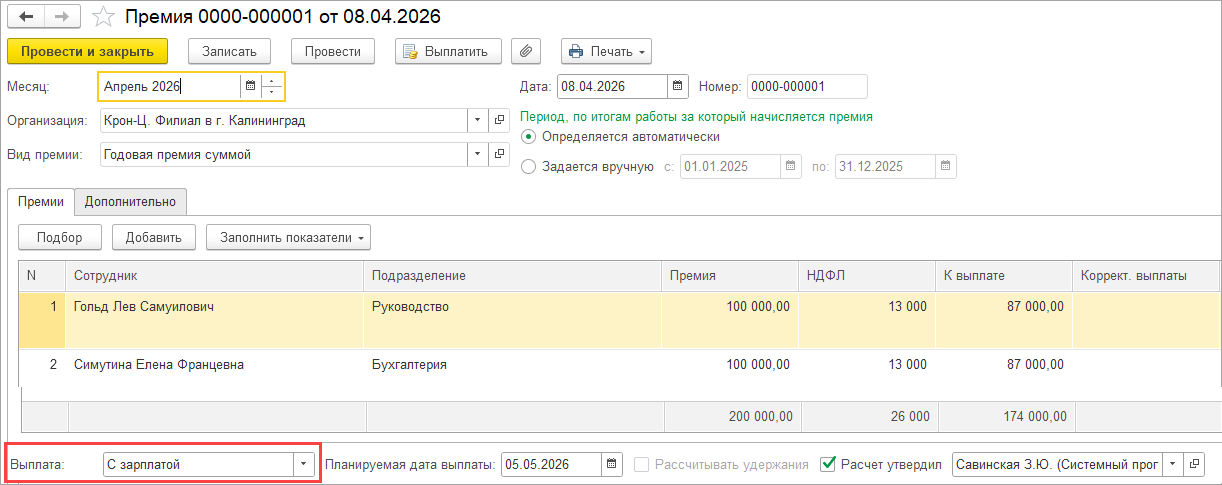This screenshot has width=1222, height=485.
Task: Expand the Выплата dropdown list
Action: [x=303, y=464]
